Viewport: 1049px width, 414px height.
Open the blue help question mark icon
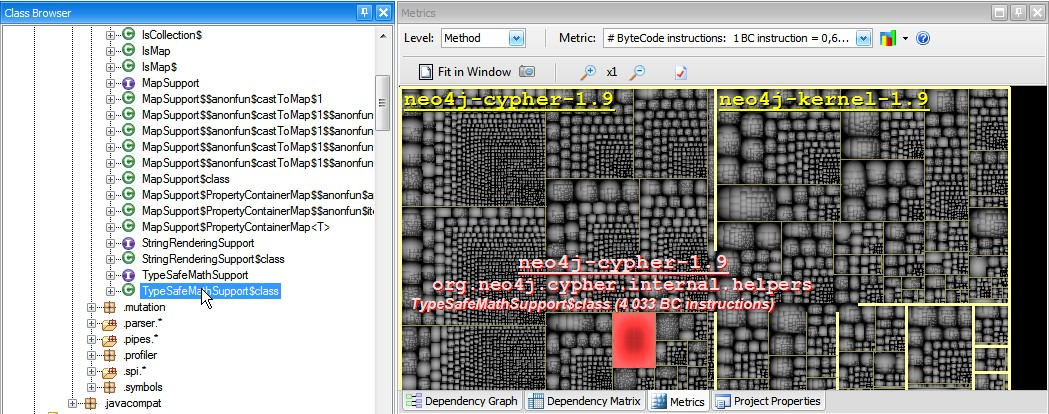pyautogui.click(x=923, y=38)
